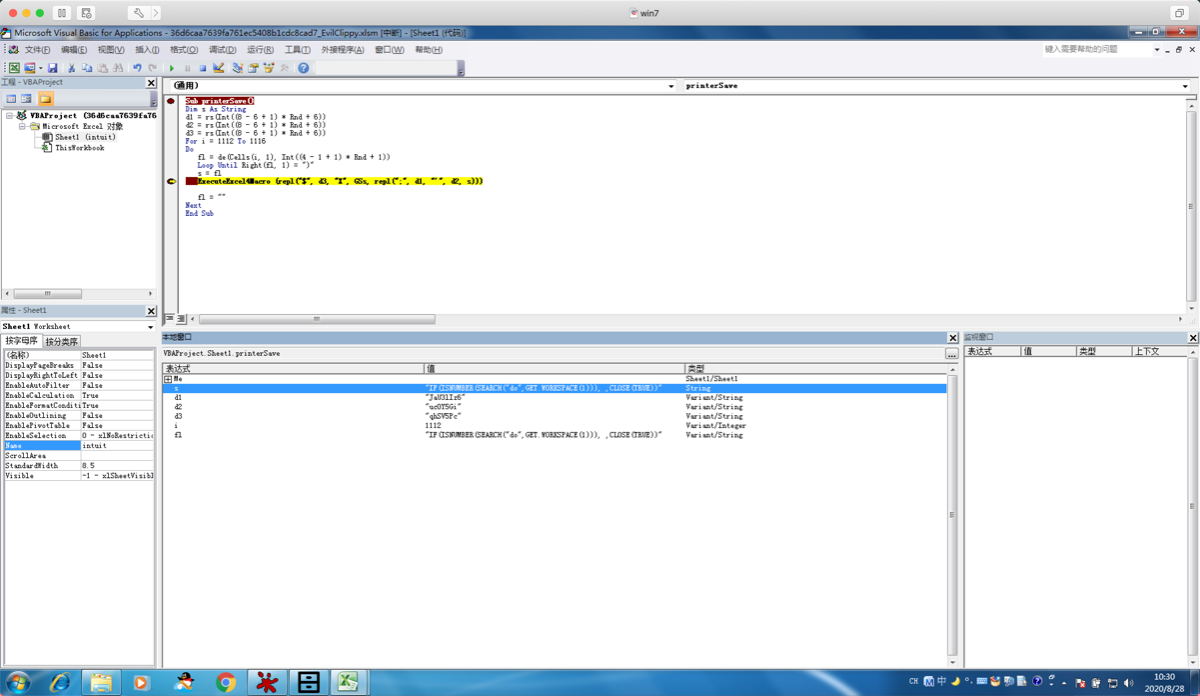Open Project Explorer toolbar icon
This screenshot has width=1200, height=696.
pos(237,68)
